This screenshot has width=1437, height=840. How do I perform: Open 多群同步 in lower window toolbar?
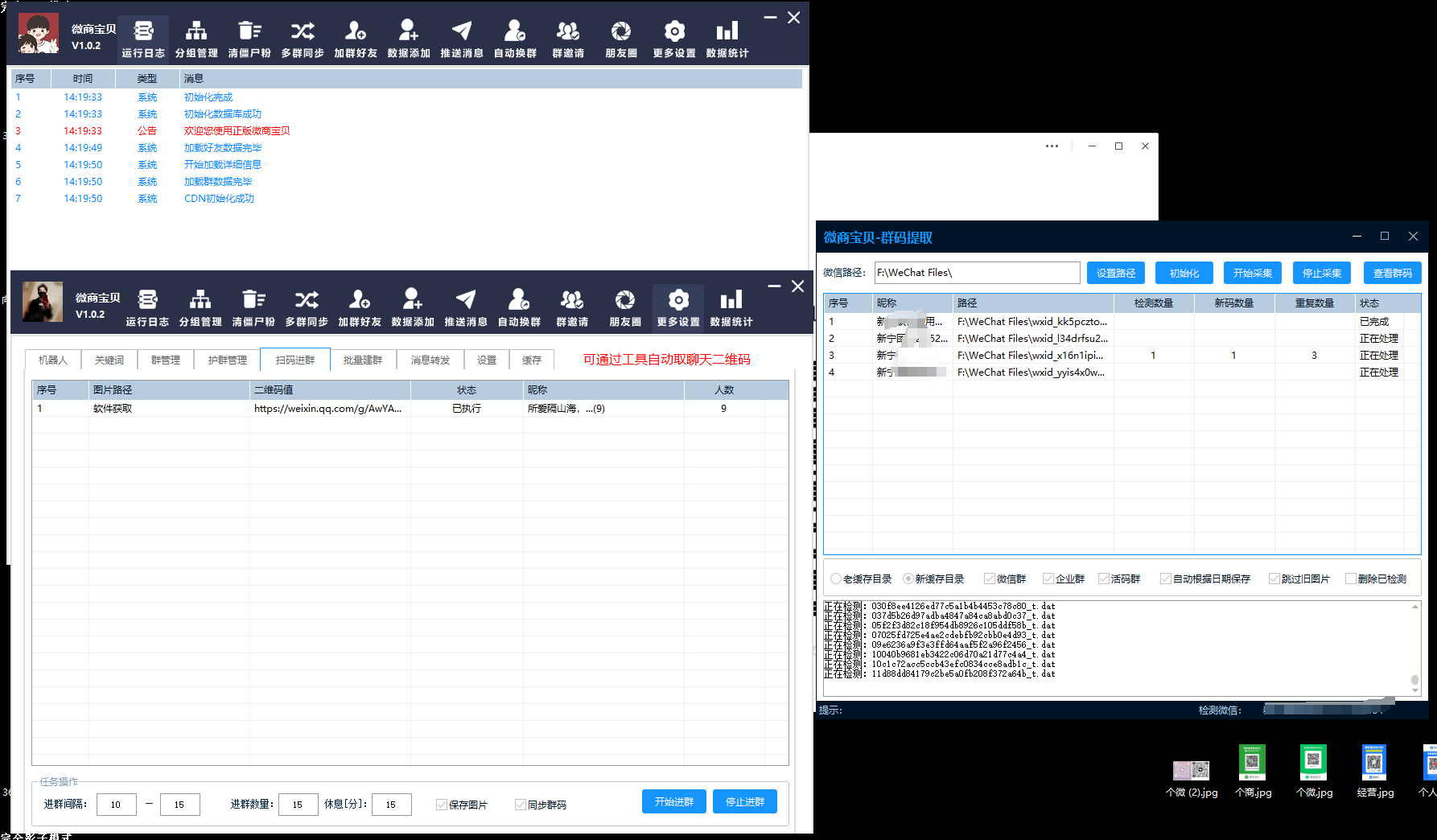coord(307,308)
